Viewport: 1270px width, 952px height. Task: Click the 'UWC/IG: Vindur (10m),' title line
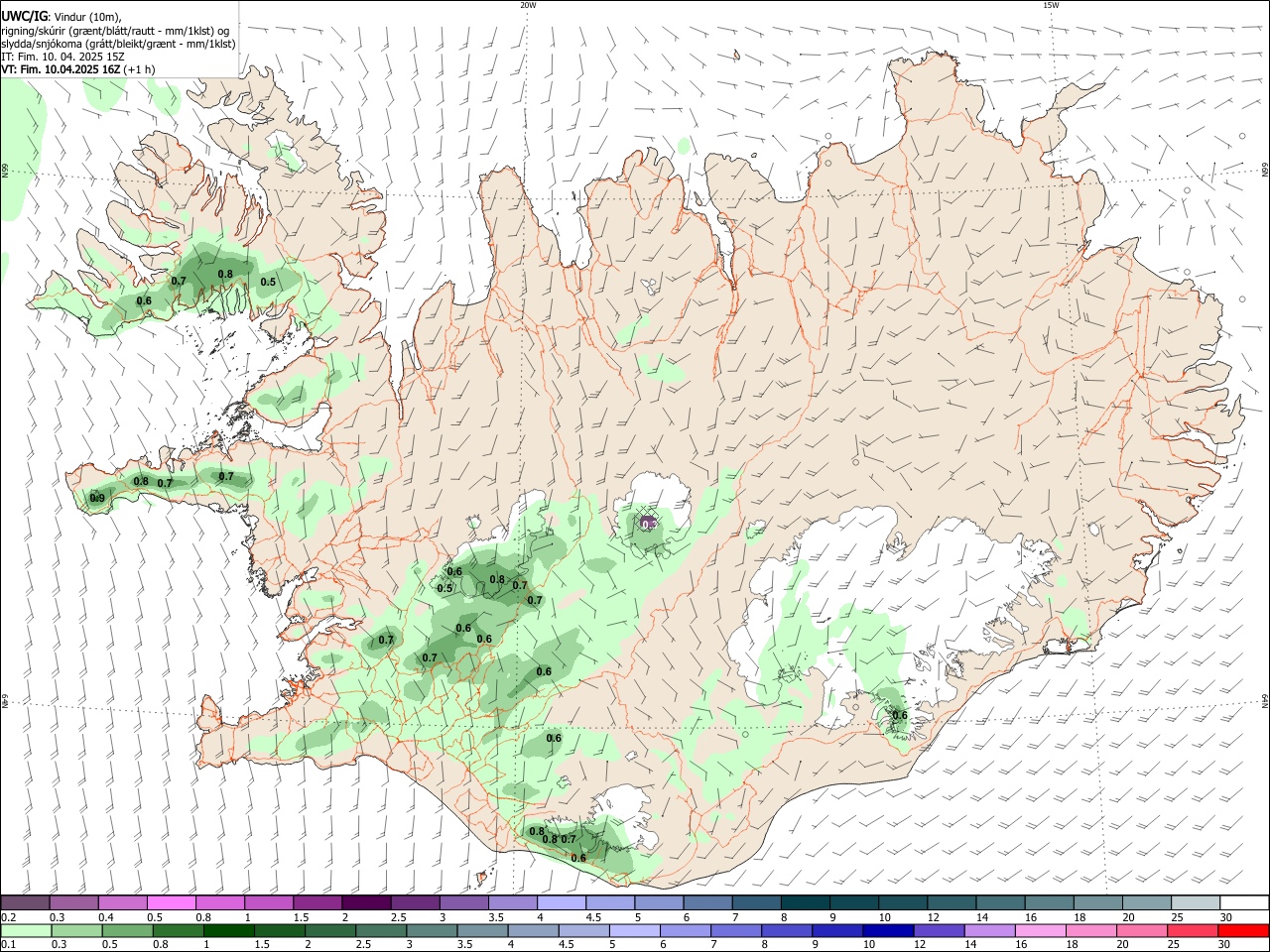(x=61, y=17)
